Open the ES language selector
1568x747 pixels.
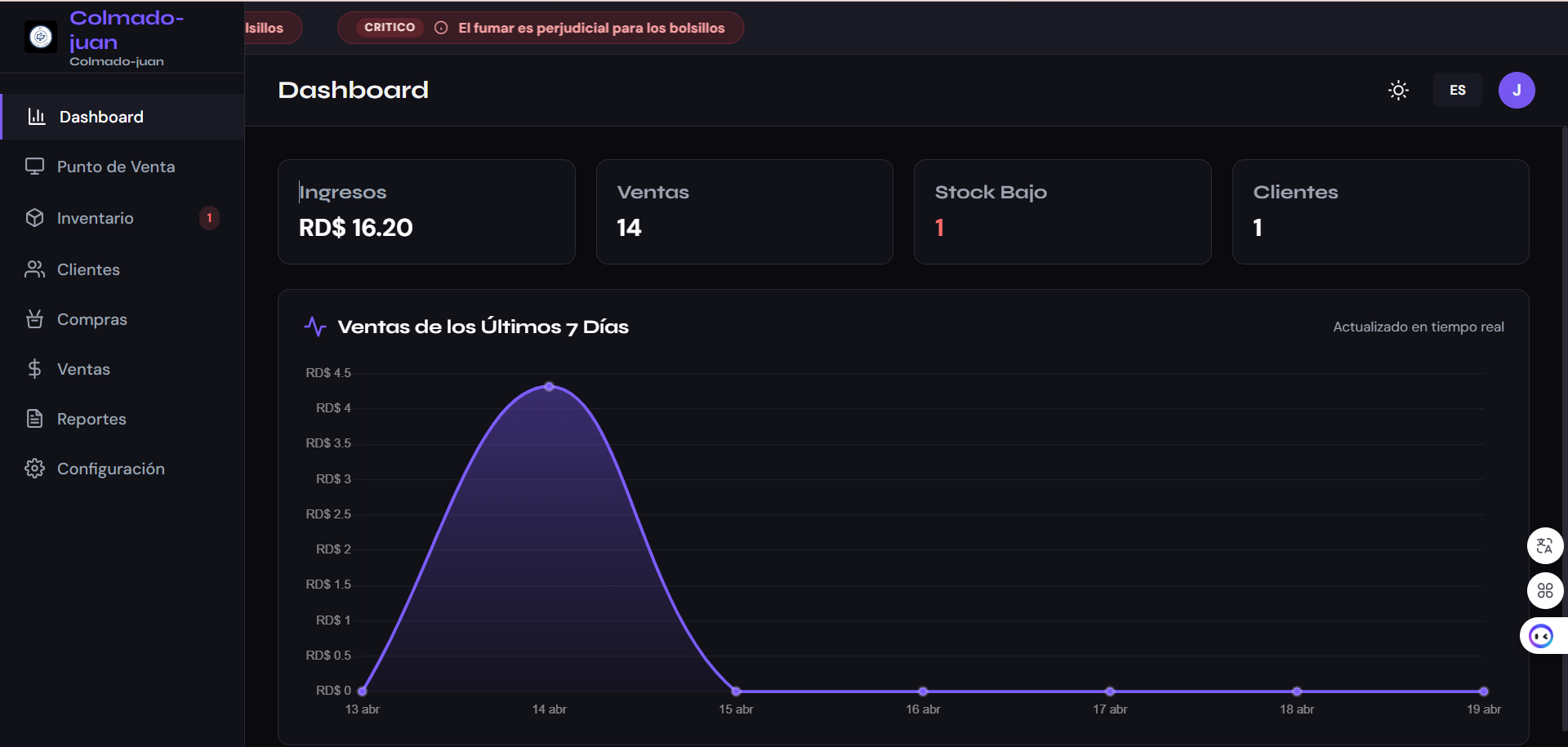tap(1457, 90)
